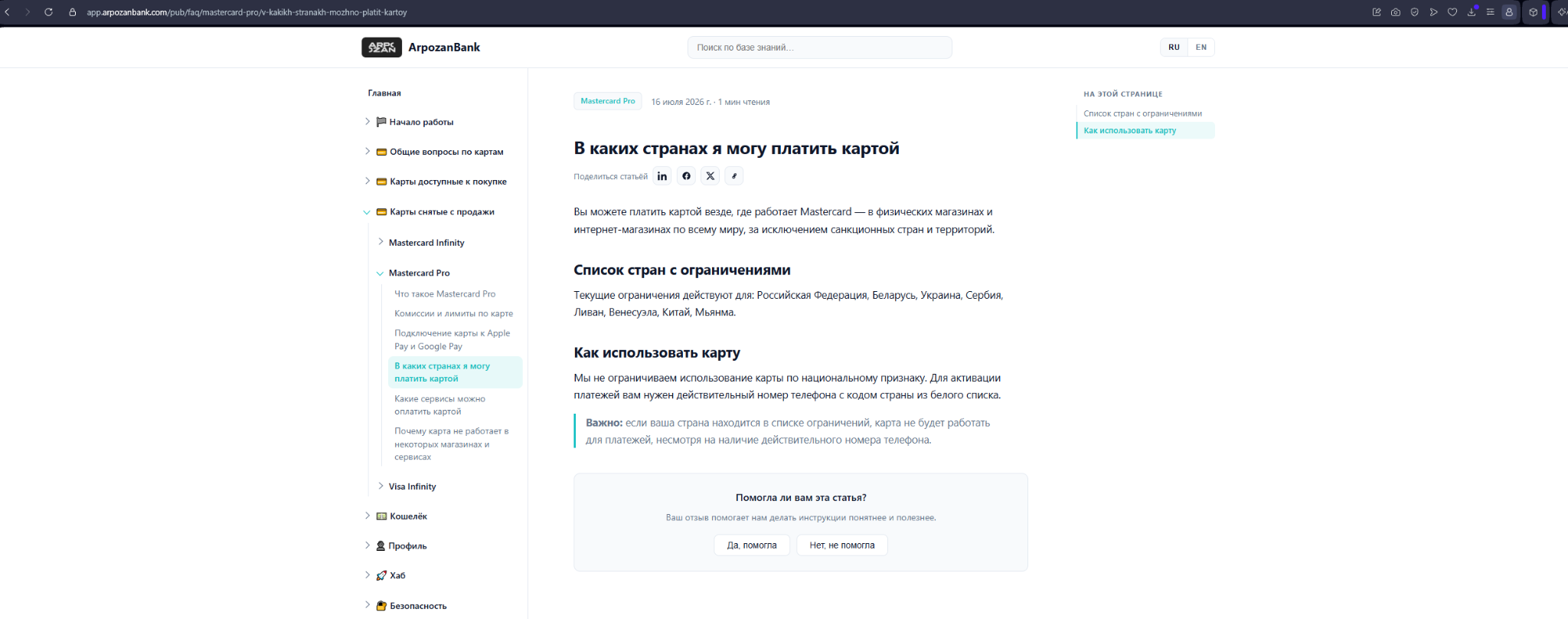Open Какие сервисы можно оплатить картой

(x=440, y=405)
